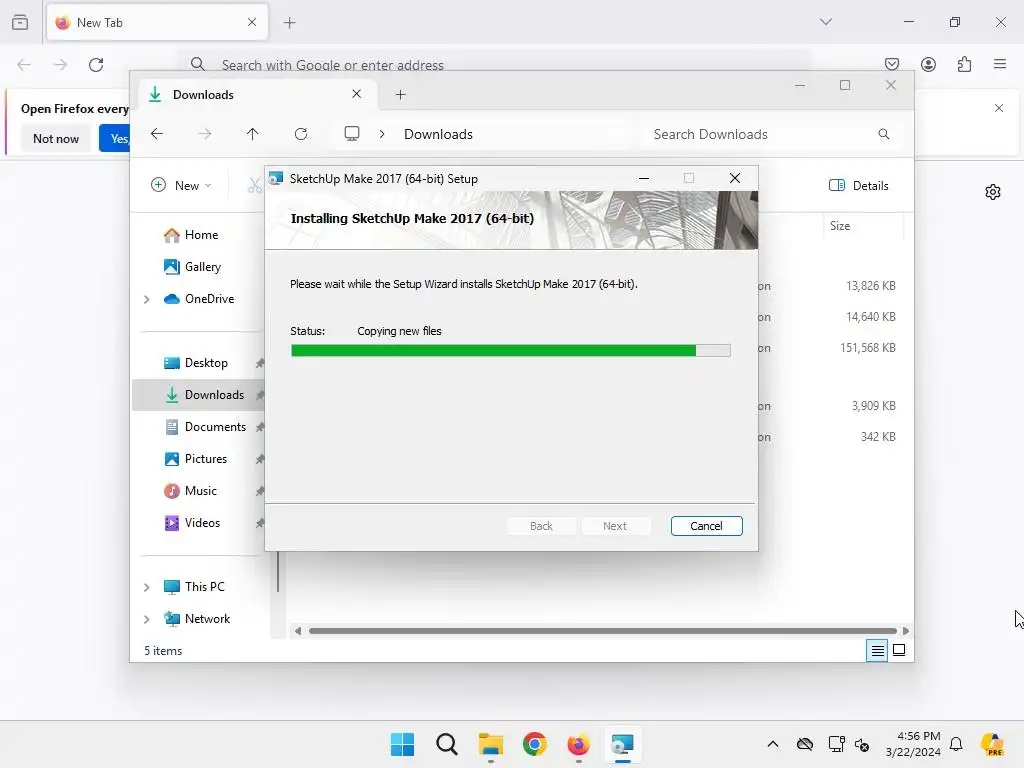The image size is (1024, 768).
Task: Open Firefox new tab settings gear
Action: 993,192
